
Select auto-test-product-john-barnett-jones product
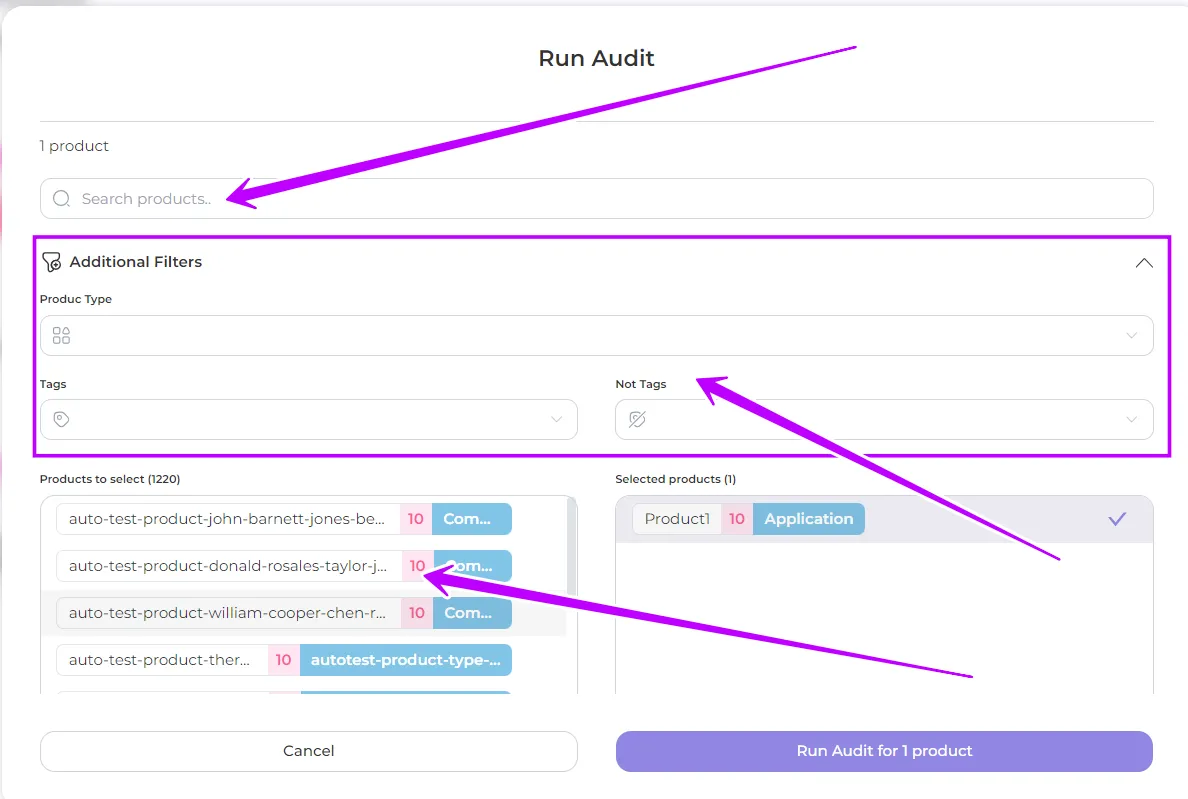coord(227,519)
